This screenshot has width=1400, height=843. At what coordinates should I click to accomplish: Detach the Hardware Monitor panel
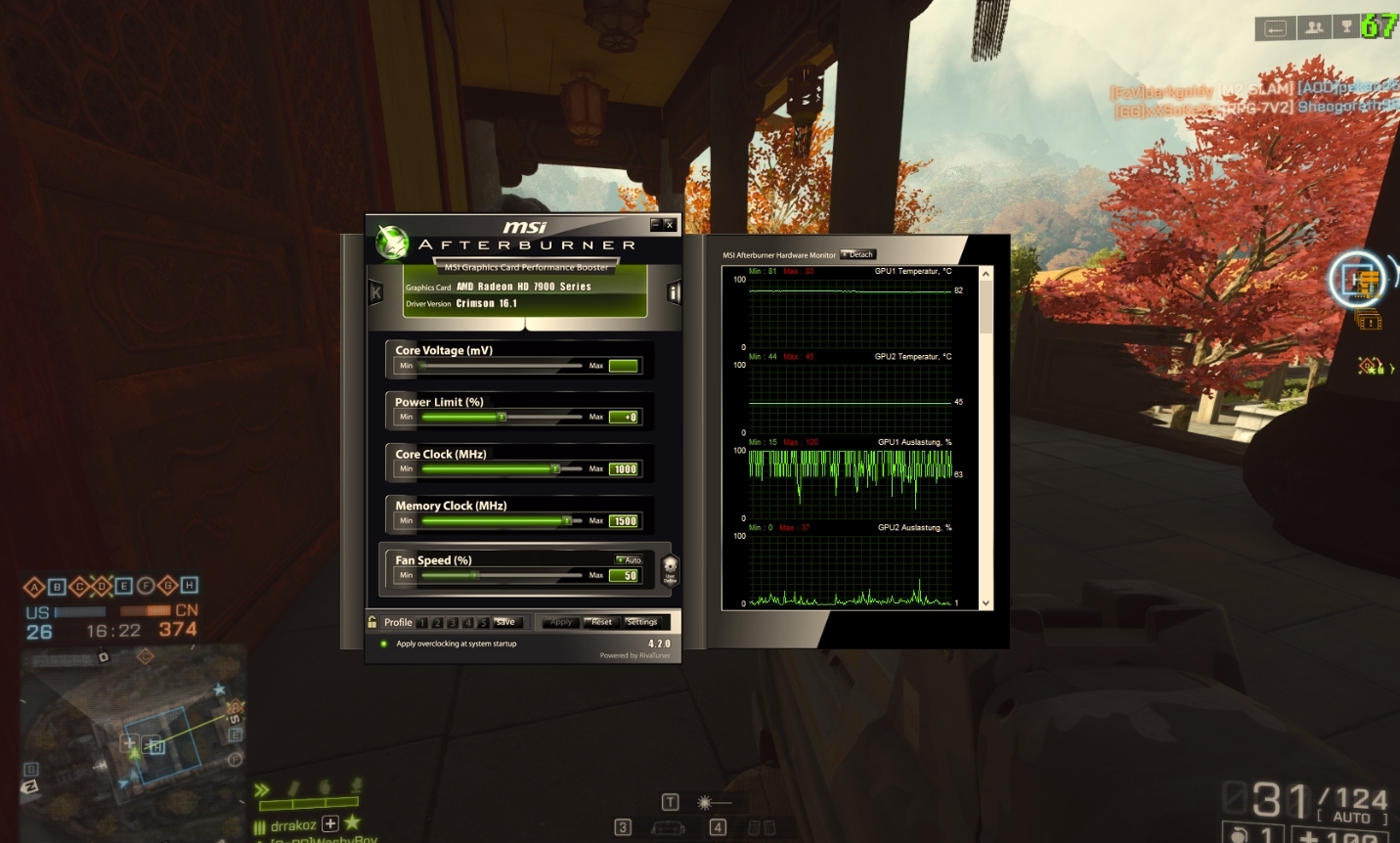coord(857,254)
